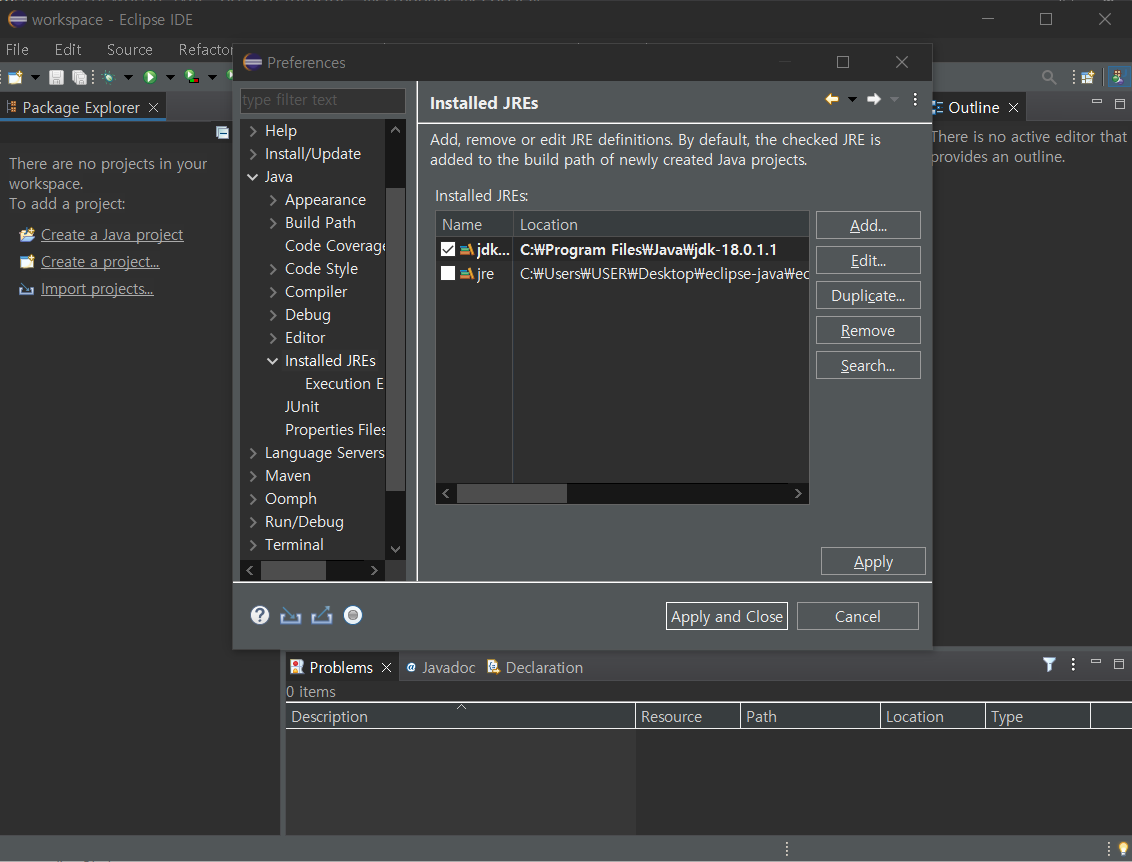This screenshot has height=862, width=1132.
Task: Click the tip-of-the-day lightbulb icon
Action: pyautogui.click(x=1123, y=849)
